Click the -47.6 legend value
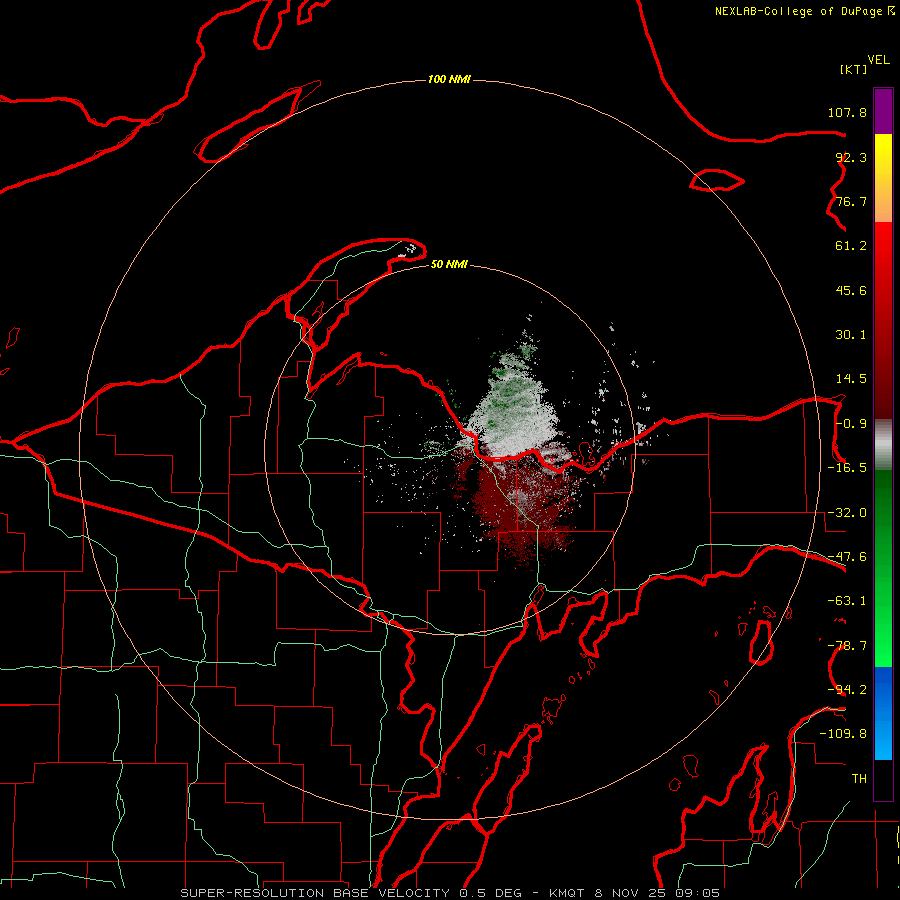 (847, 557)
